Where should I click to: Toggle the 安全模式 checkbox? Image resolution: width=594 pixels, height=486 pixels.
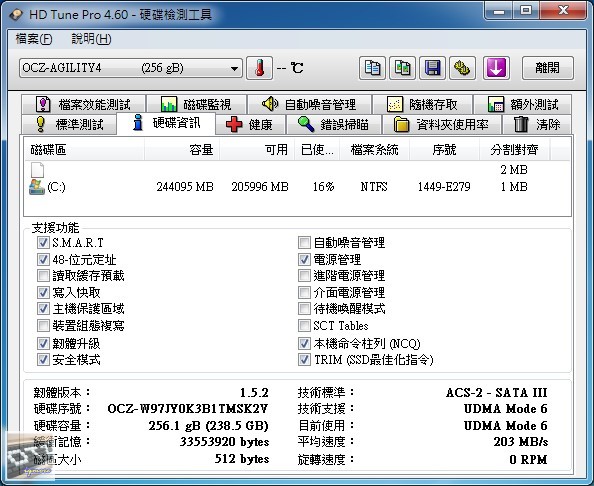point(43,359)
